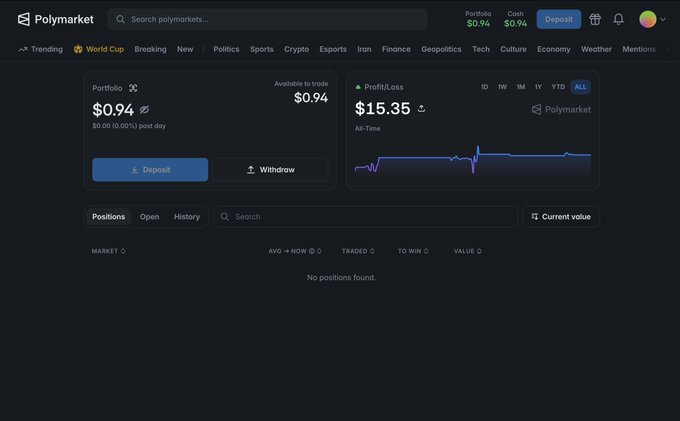Image resolution: width=680 pixels, height=421 pixels.
Task: Click the search magnifier icon in header
Action: (x=120, y=20)
